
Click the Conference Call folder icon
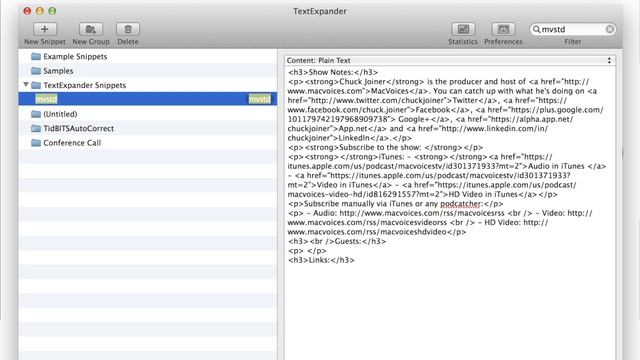(x=36, y=143)
